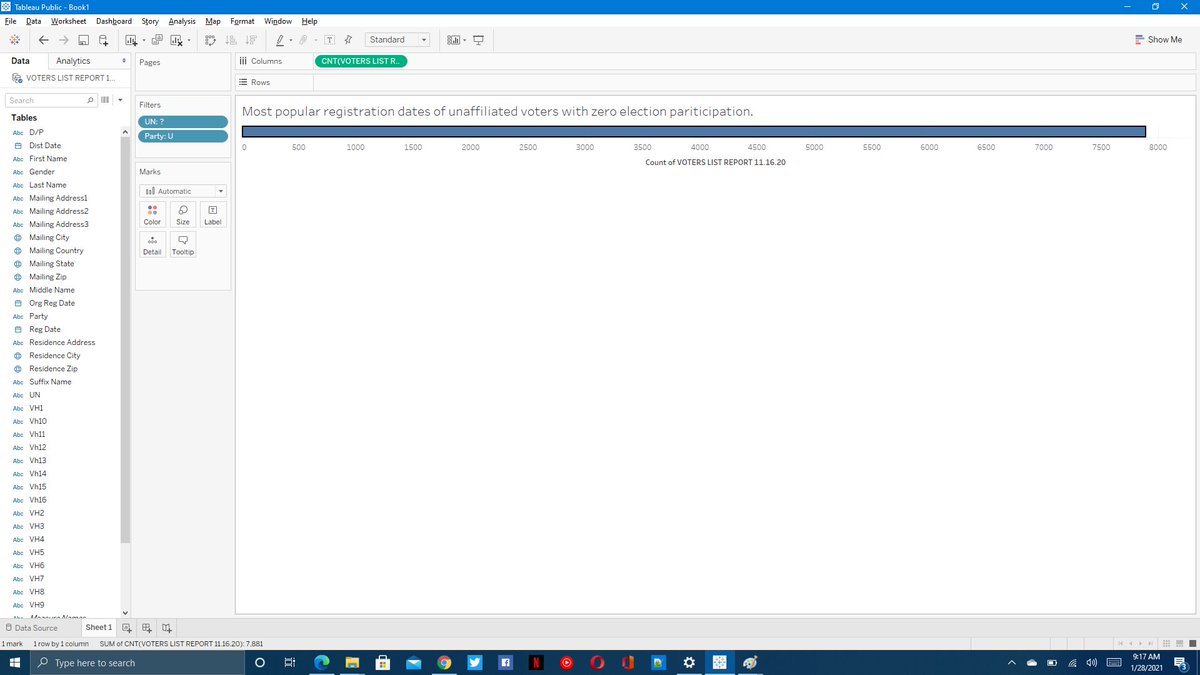
Task: Click the UN: ? filter pill
Action: (x=184, y=122)
